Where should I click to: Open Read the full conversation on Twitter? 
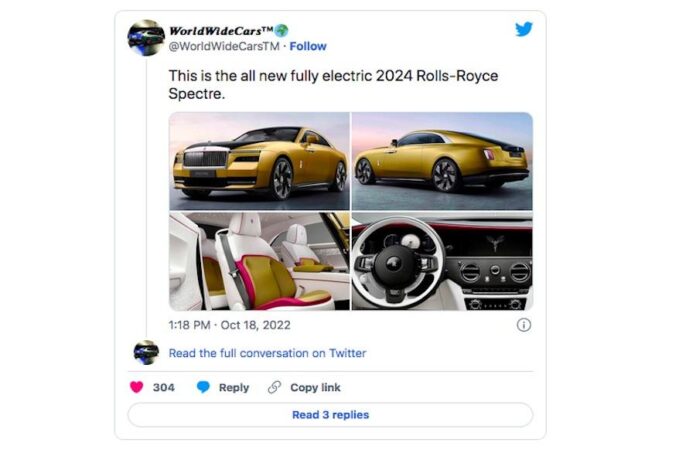(267, 353)
